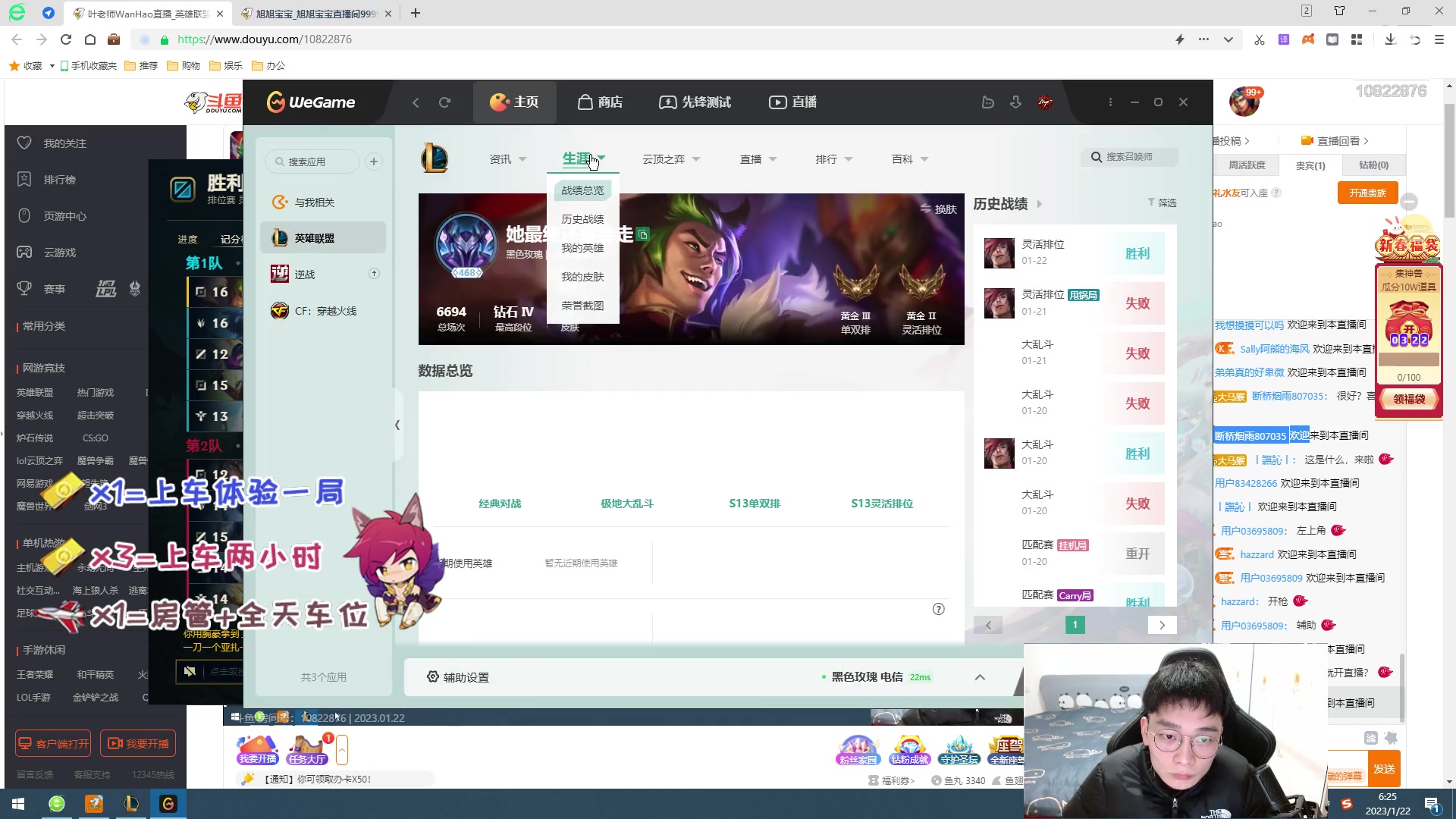Open 先锋测试 tab in WeGame

coord(695,102)
